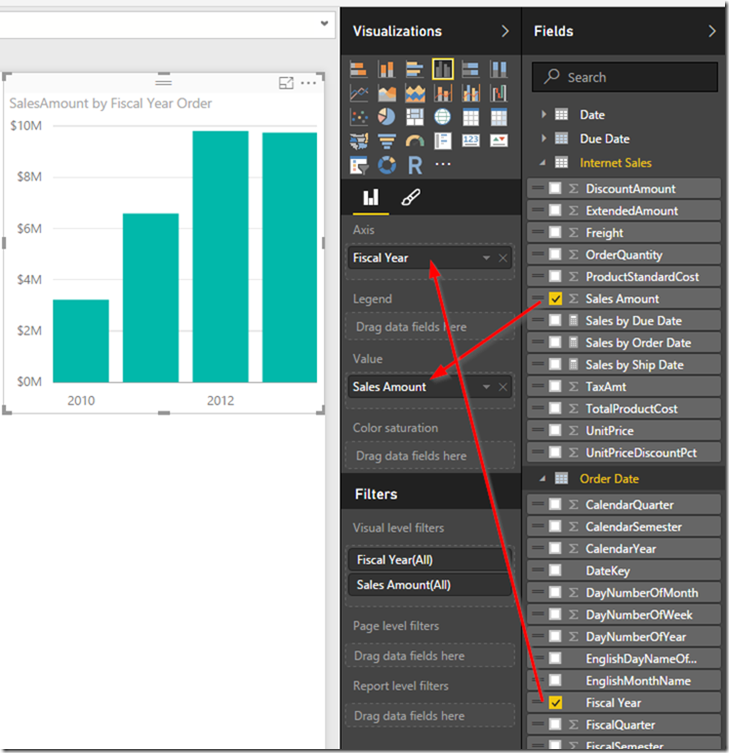Viewport: 729px width, 753px height.
Task: Open the dropdown above the report canvas
Action: point(324,23)
